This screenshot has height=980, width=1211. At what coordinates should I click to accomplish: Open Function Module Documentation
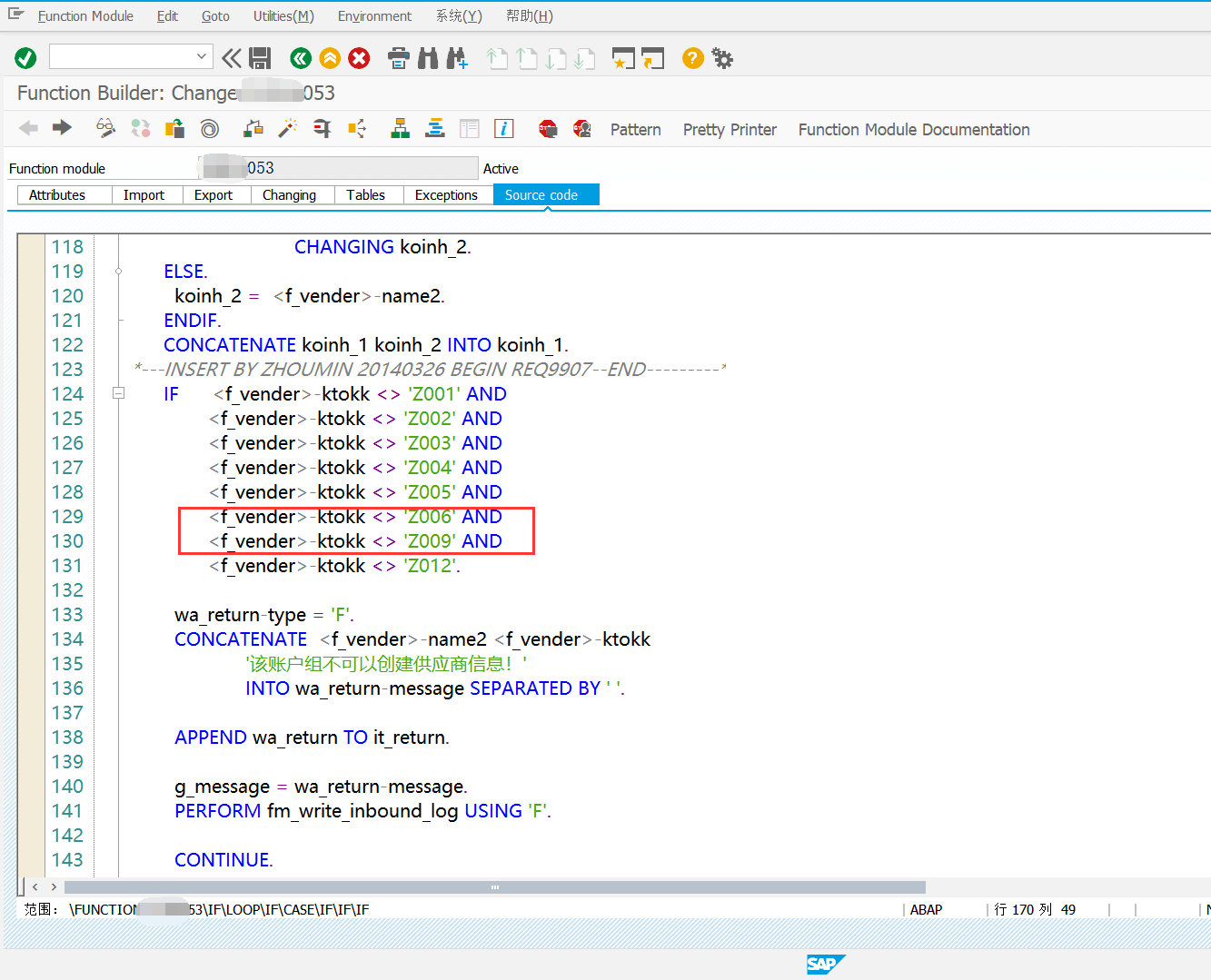tap(914, 129)
